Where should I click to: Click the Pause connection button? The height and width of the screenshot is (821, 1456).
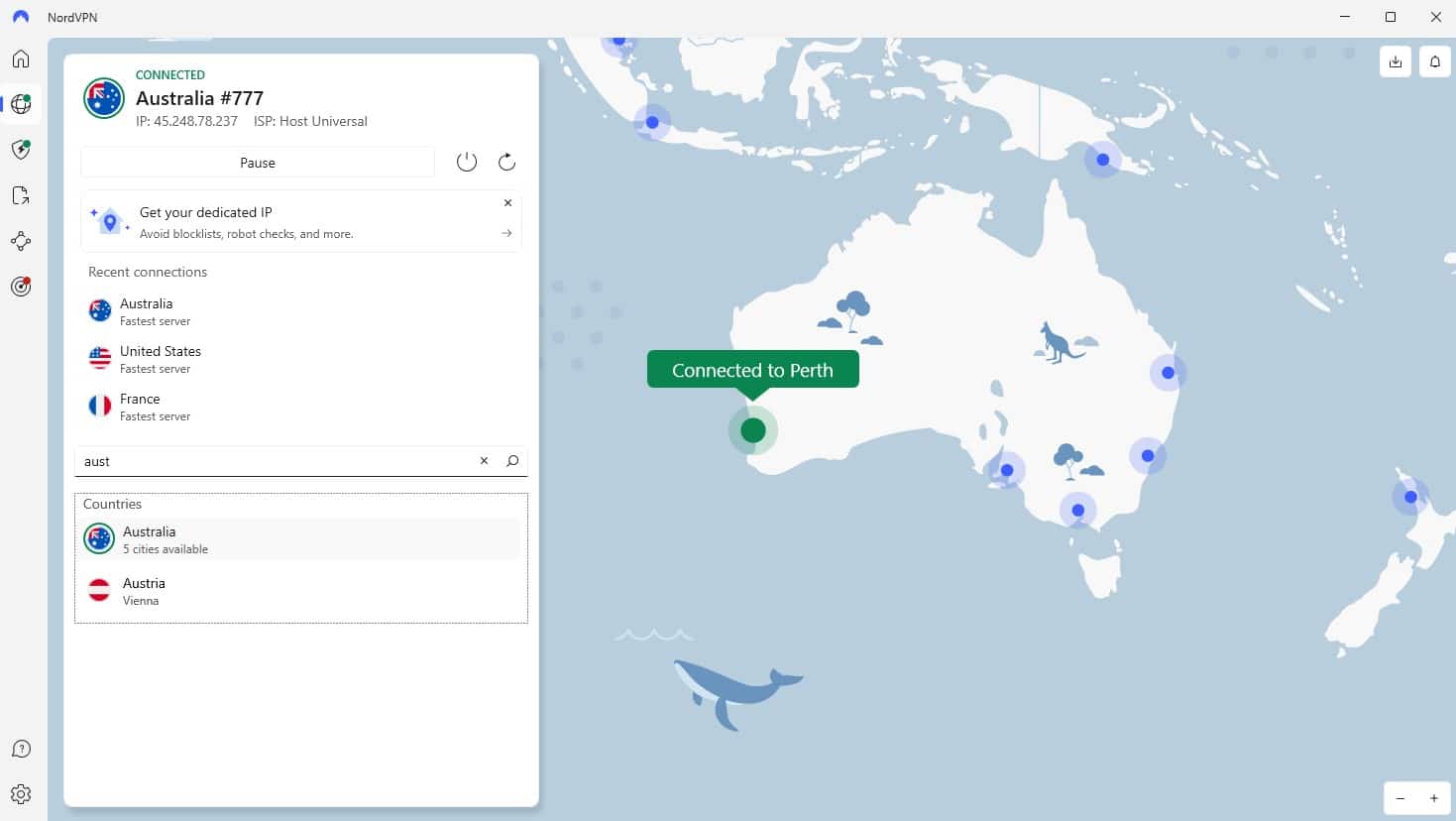(x=258, y=163)
